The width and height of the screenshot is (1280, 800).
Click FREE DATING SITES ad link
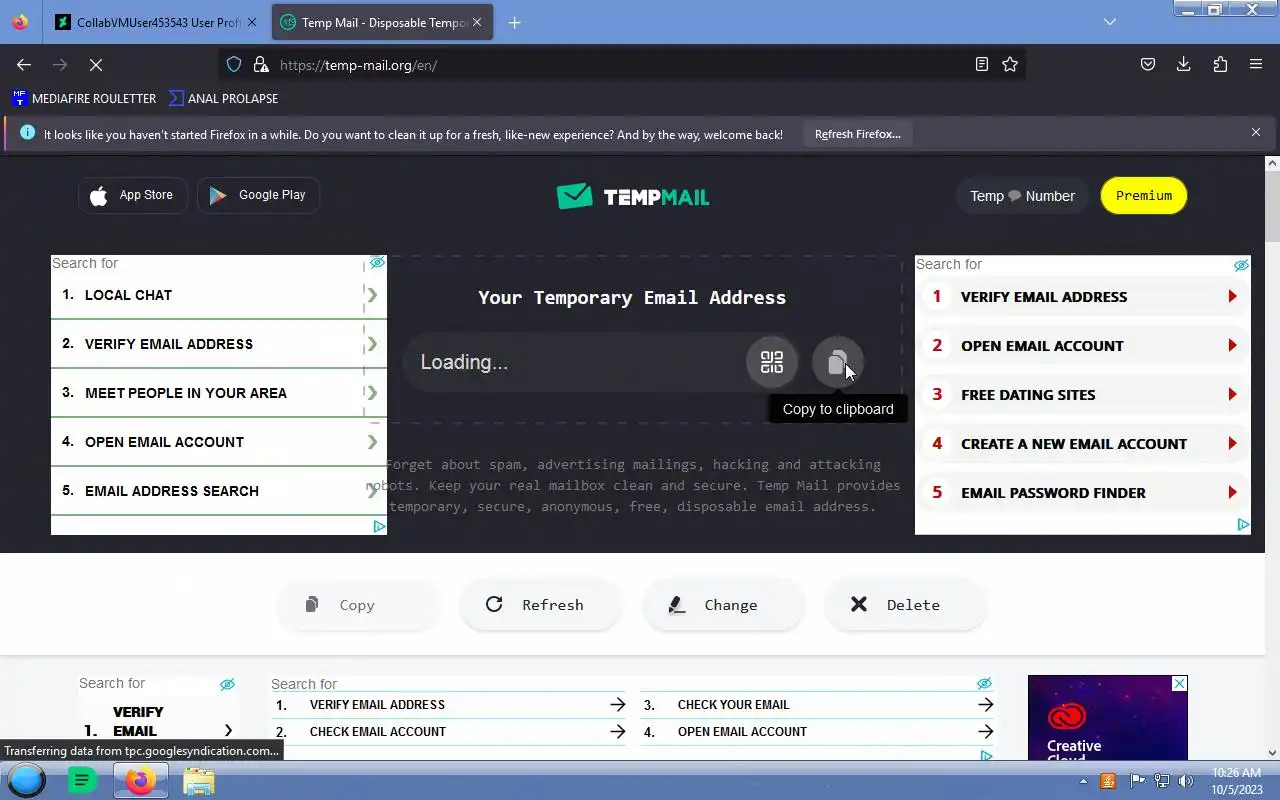[1028, 395]
